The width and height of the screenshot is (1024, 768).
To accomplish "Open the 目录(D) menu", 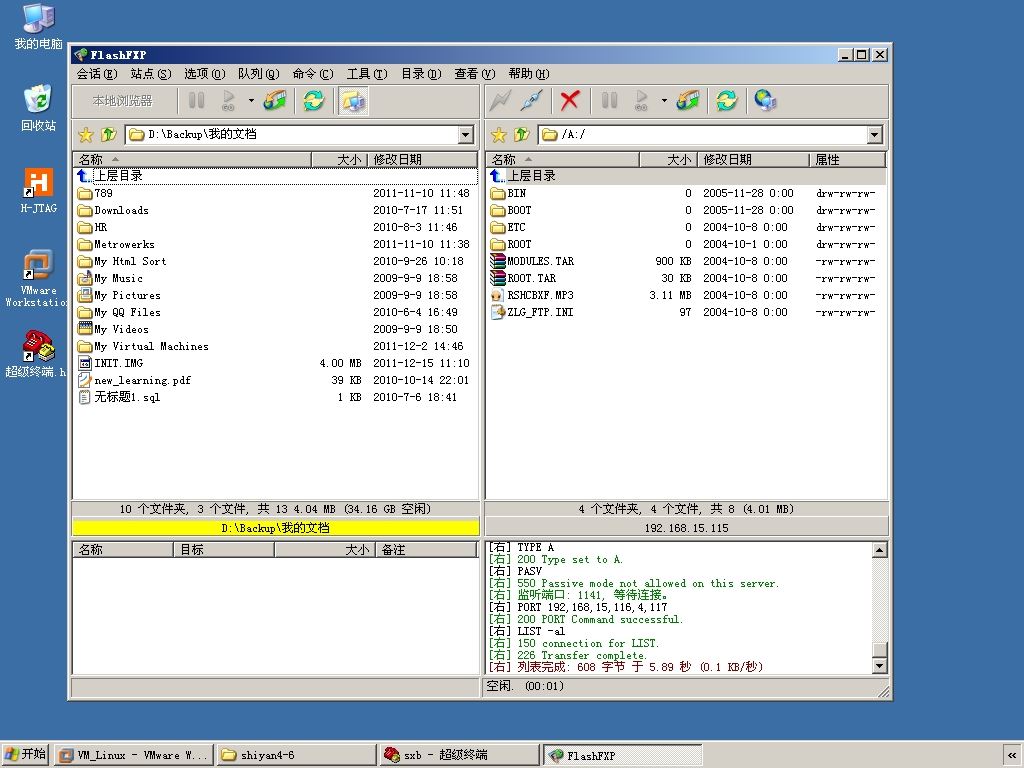I will pos(421,74).
